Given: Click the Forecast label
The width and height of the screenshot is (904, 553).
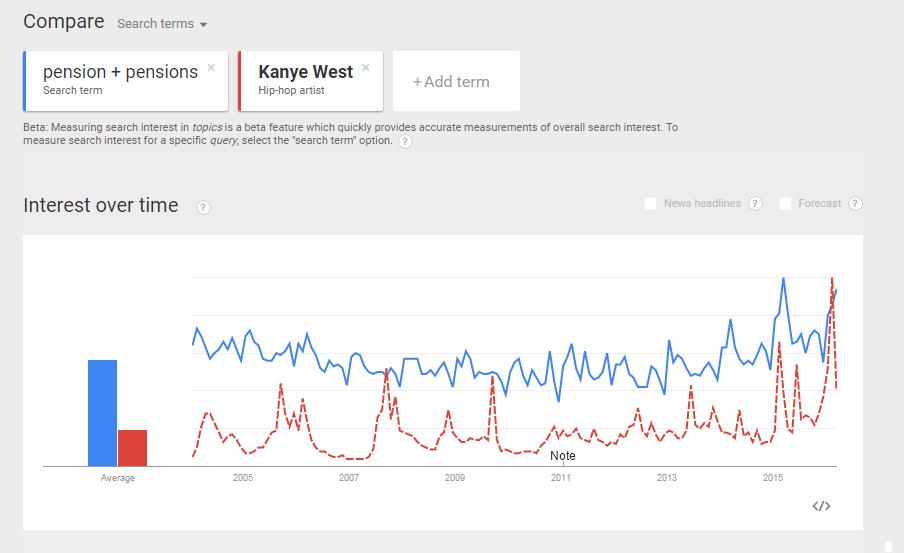Looking at the screenshot, I should pyautogui.click(x=819, y=204).
